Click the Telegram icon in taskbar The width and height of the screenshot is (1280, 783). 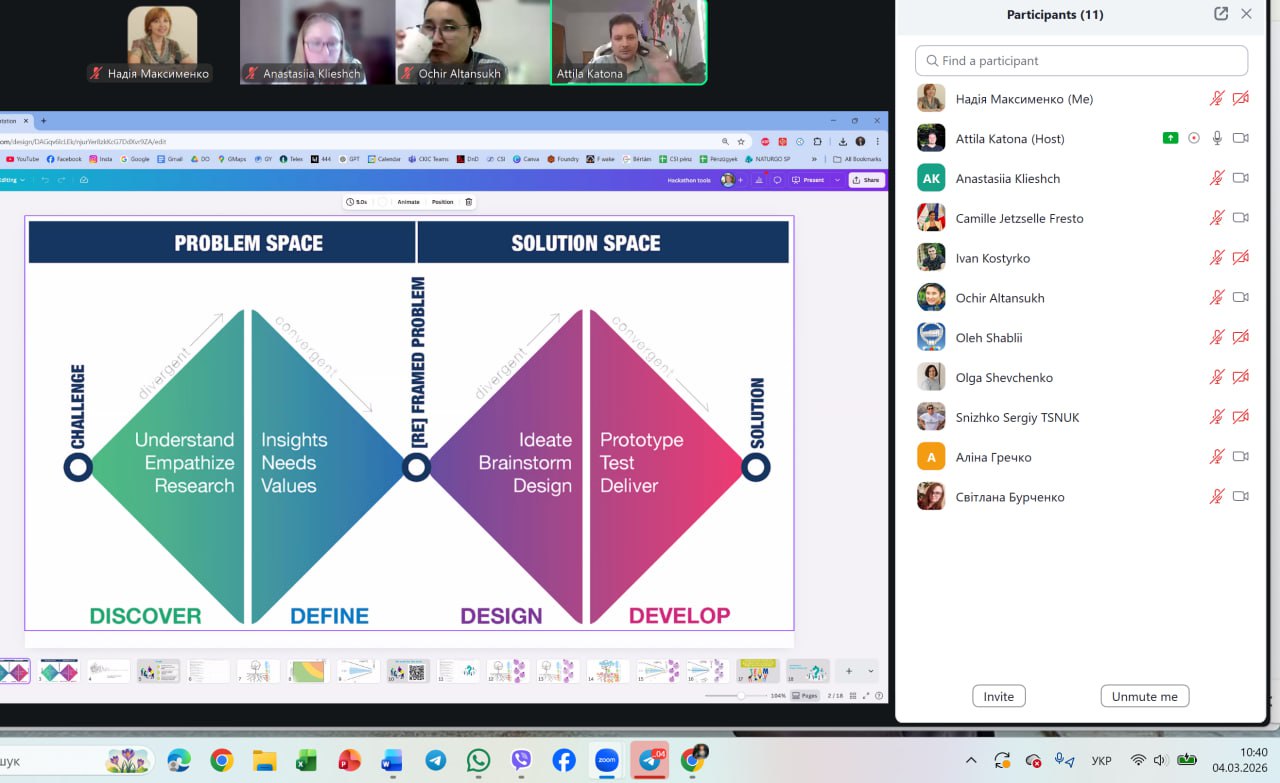[x=436, y=760]
